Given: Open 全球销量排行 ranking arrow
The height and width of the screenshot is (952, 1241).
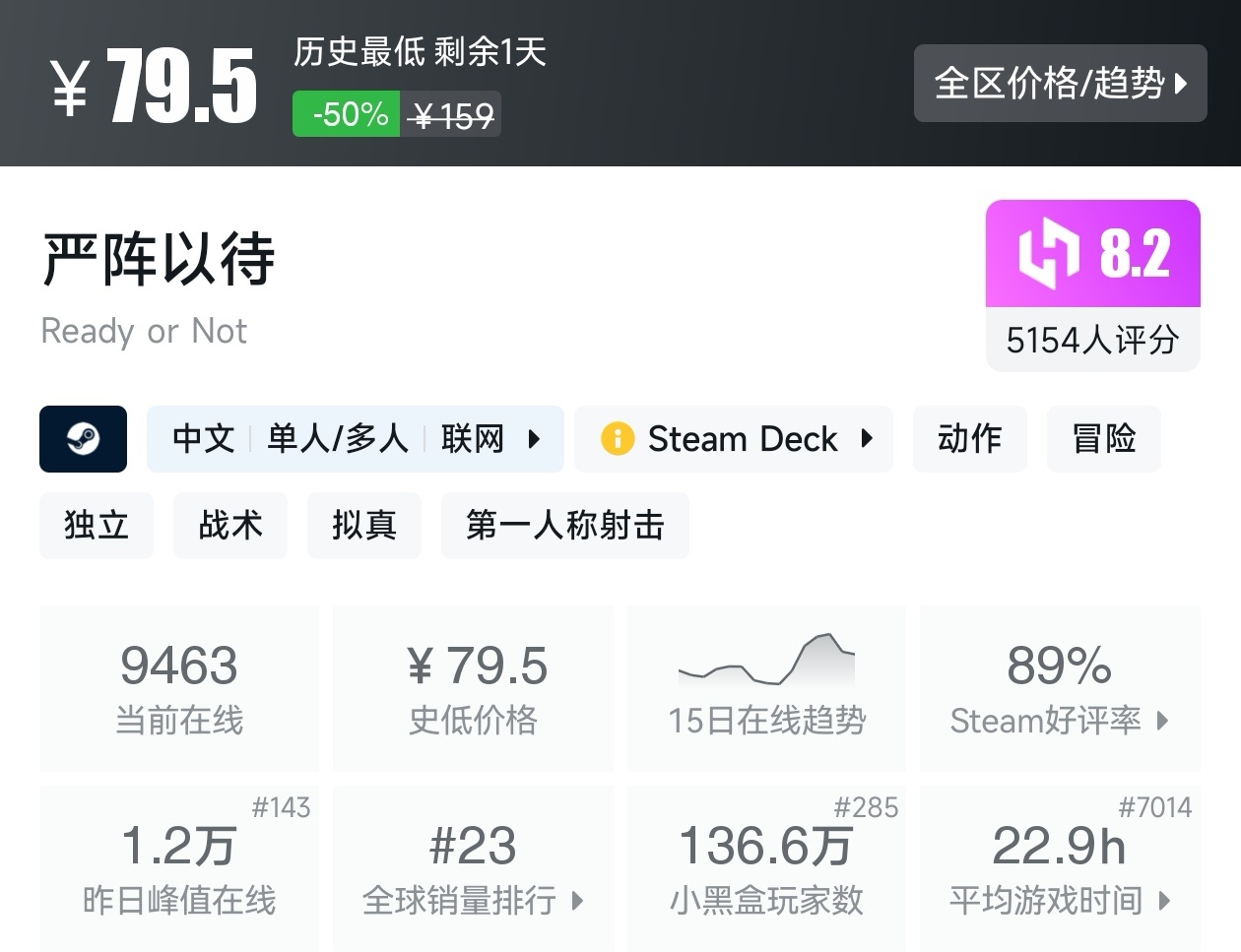Looking at the screenshot, I should [x=577, y=901].
